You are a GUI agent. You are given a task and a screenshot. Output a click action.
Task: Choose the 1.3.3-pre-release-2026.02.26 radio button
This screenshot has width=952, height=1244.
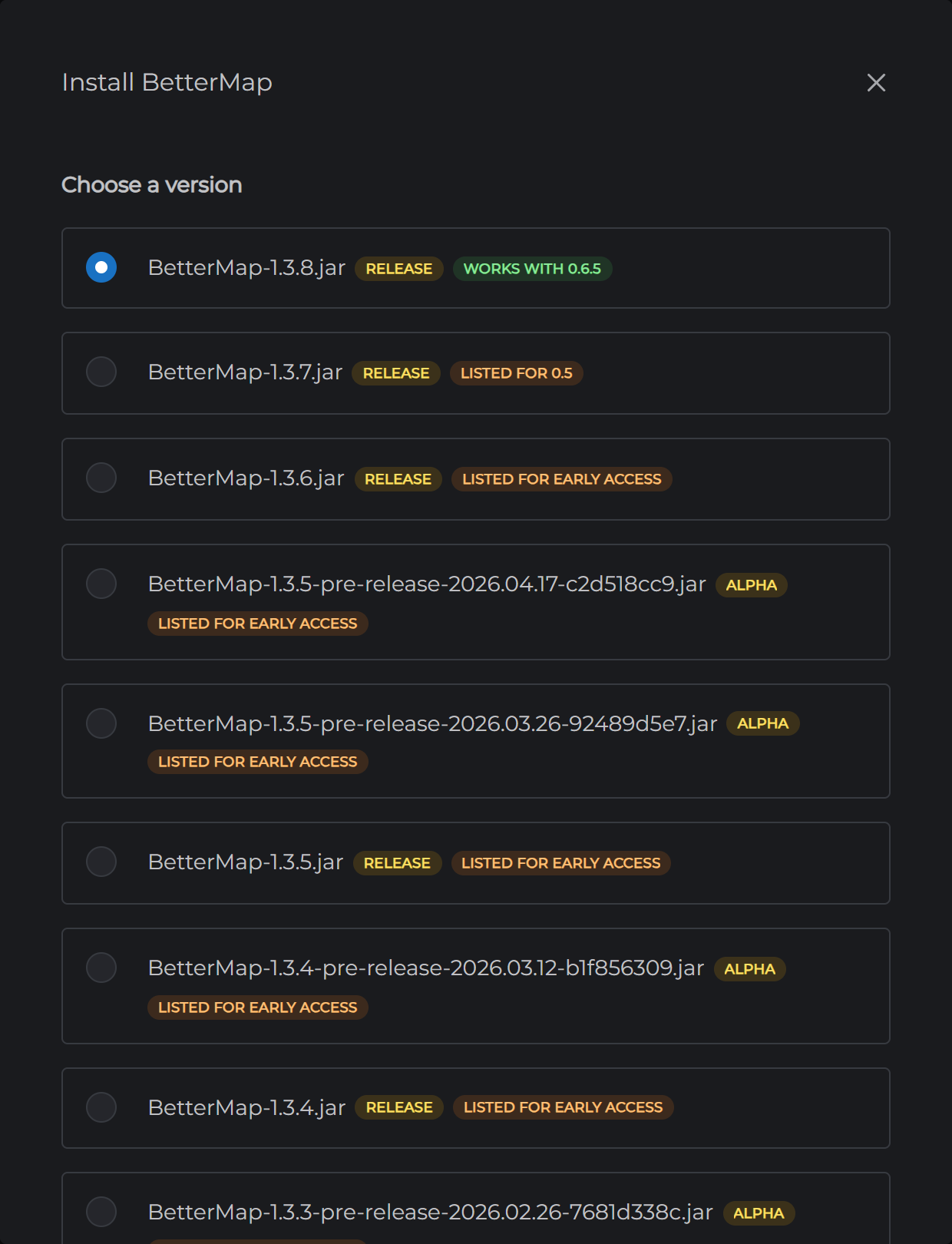pyautogui.click(x=101, y=1212)
